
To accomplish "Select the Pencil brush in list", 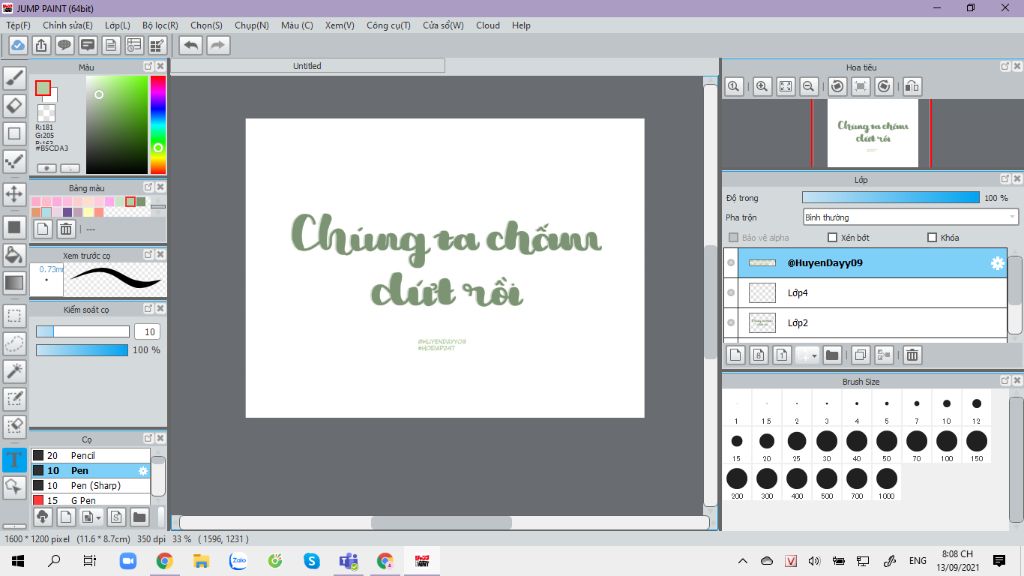I will tap(91, 455).
